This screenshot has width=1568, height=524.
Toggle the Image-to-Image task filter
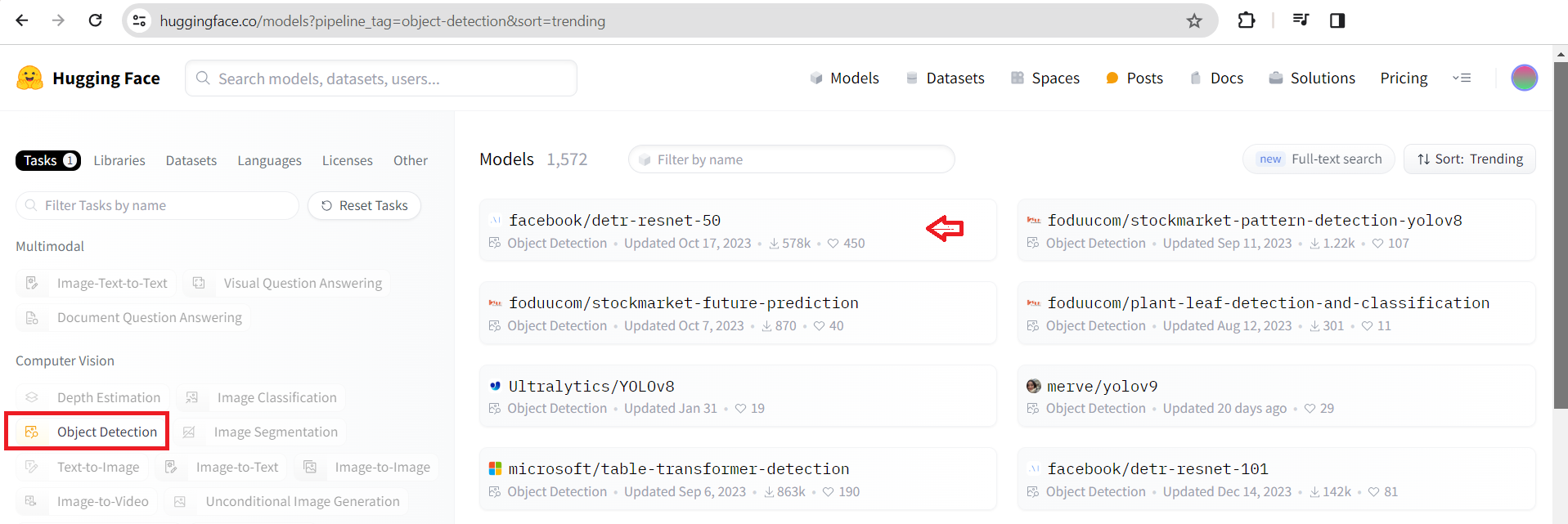(366, 467)
